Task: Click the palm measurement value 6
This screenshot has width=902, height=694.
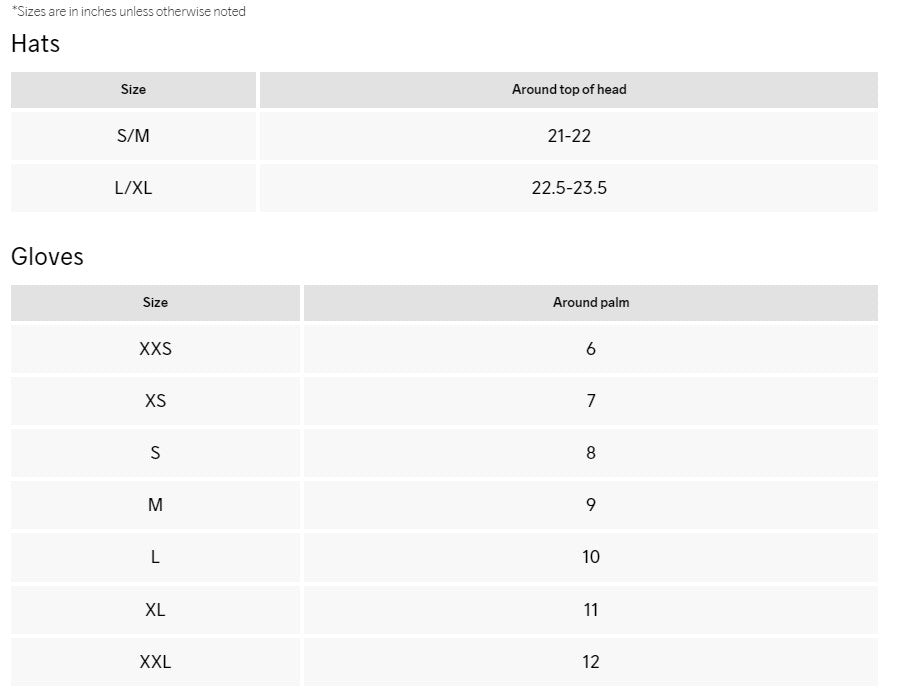Action: pyautogui.click(x=591, y=349)
